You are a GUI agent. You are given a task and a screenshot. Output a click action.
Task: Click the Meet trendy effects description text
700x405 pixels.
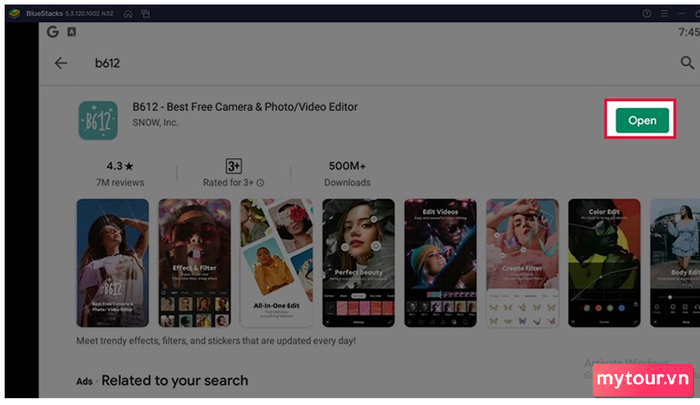[x=216, y=341]
